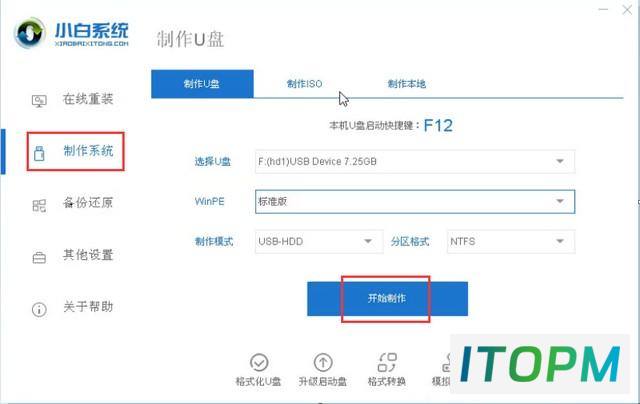Open 在线重装 in the sidebar

[73, 100]
